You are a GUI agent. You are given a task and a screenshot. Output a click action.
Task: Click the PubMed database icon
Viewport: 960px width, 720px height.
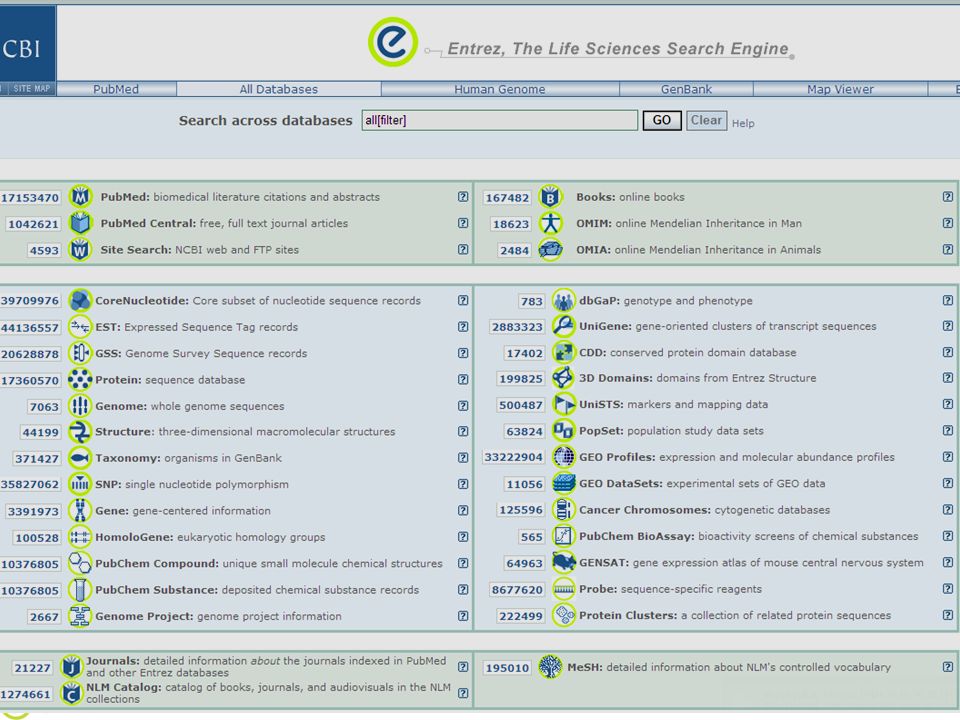[80, 197]
